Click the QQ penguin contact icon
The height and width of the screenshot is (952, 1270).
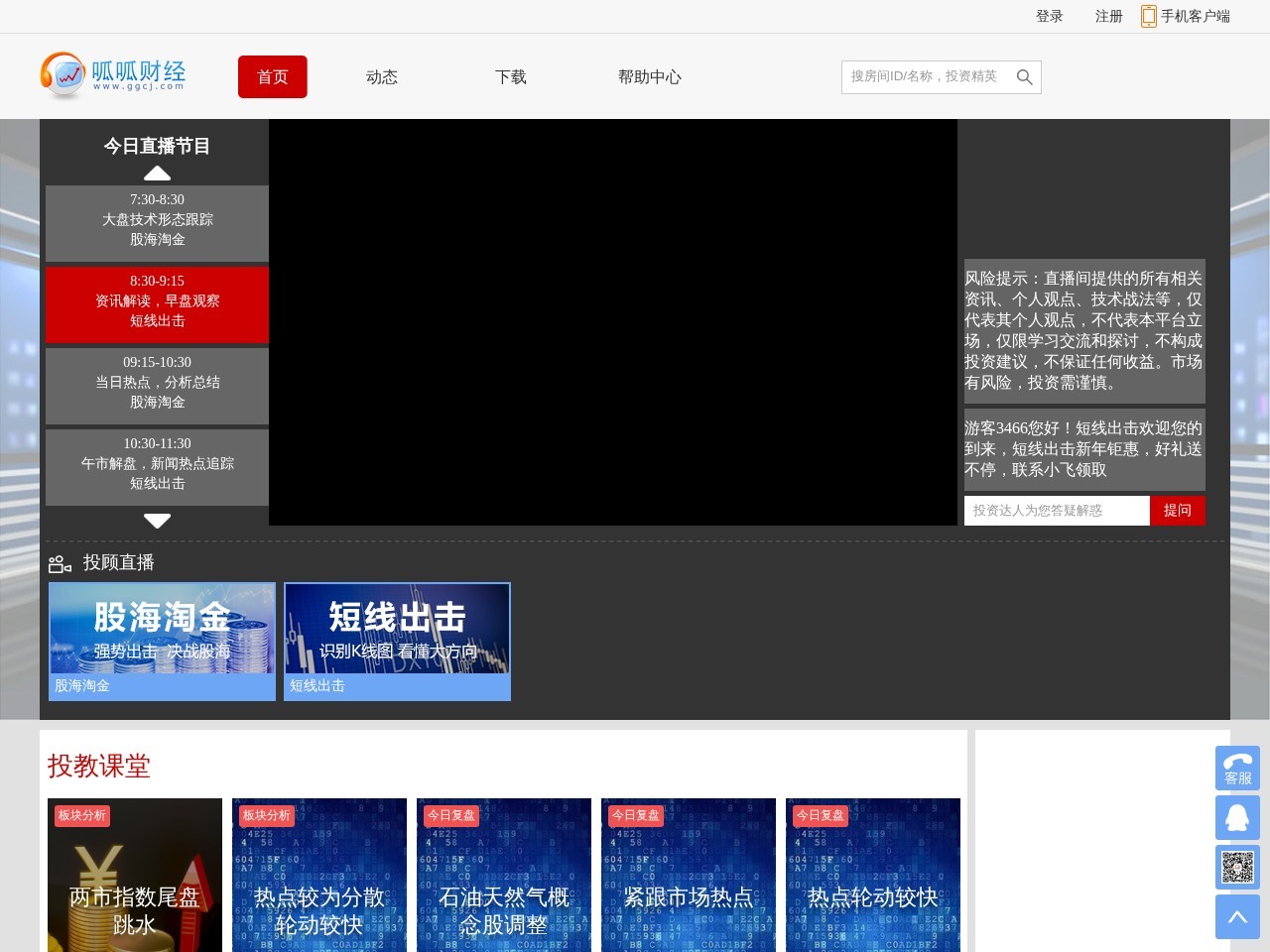coord(1237,817)
